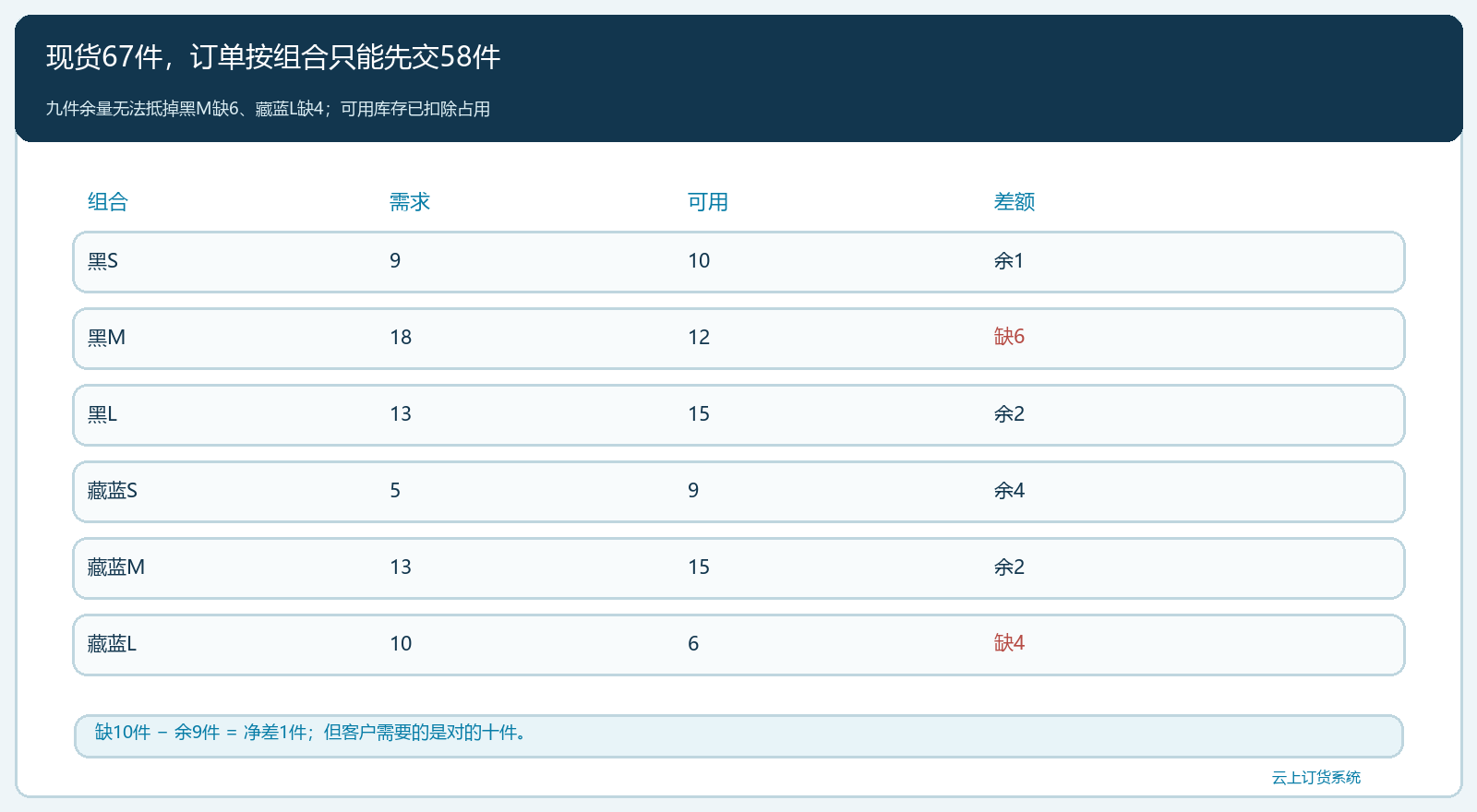
Task: Click available value 9 in the 藏蓝S row
Action: tap(693, 491)
